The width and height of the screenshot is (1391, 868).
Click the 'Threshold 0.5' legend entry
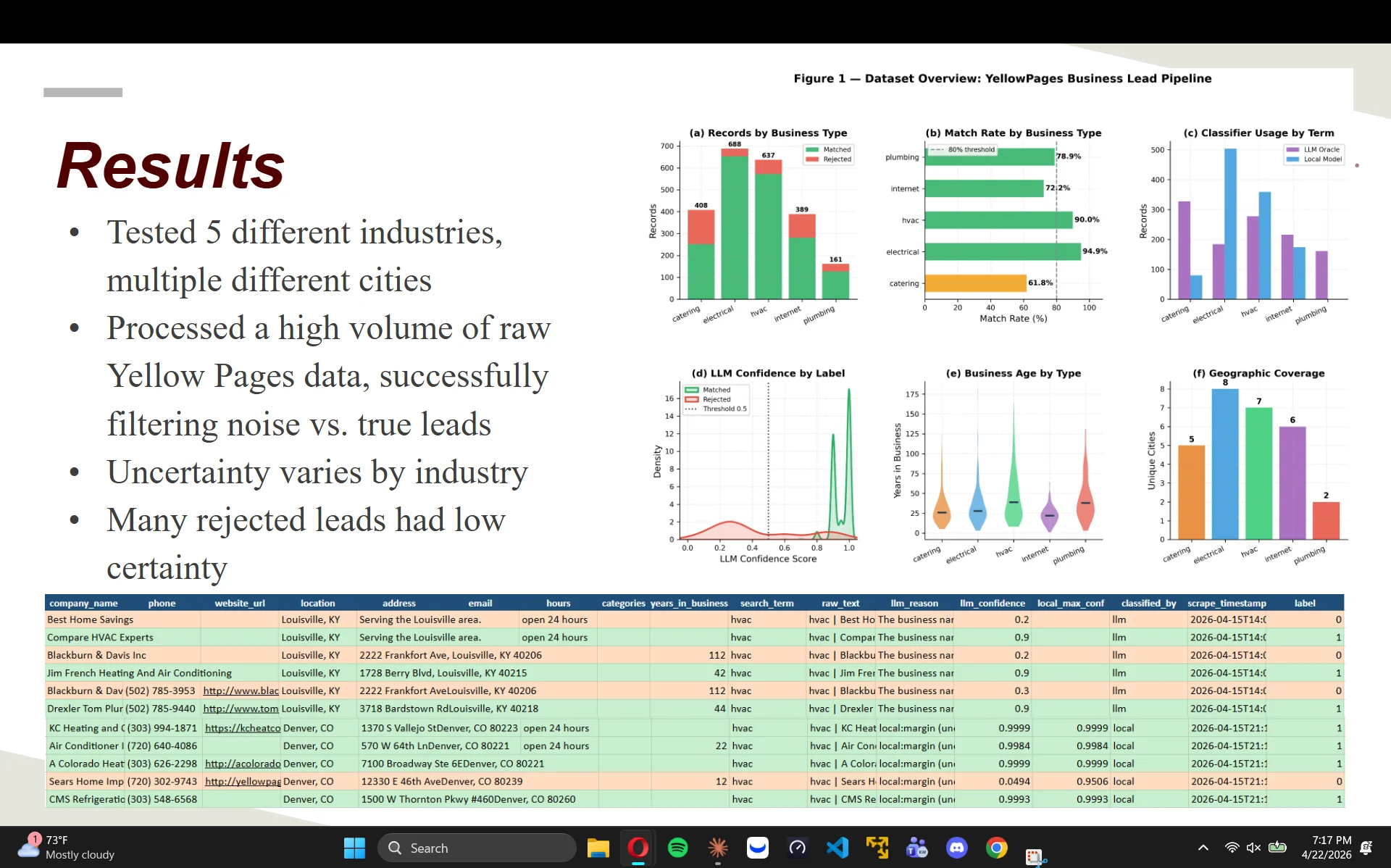[x=716, y=409]
